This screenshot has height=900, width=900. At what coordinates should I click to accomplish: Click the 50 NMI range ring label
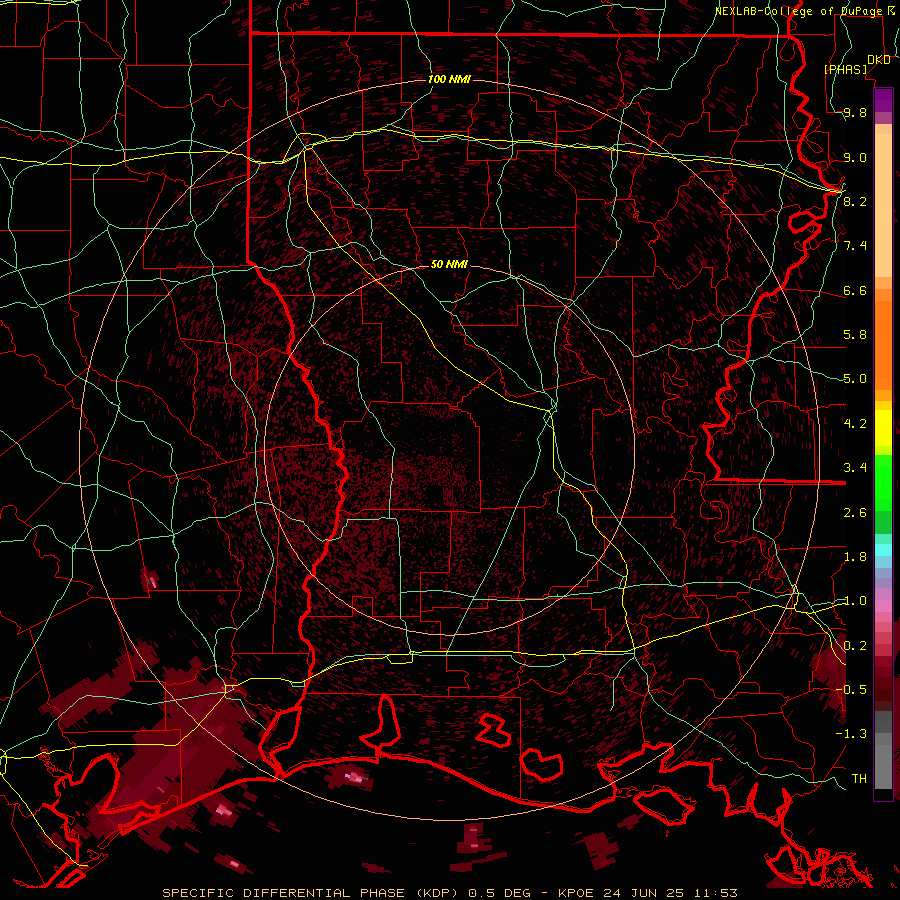coord(449,265)
